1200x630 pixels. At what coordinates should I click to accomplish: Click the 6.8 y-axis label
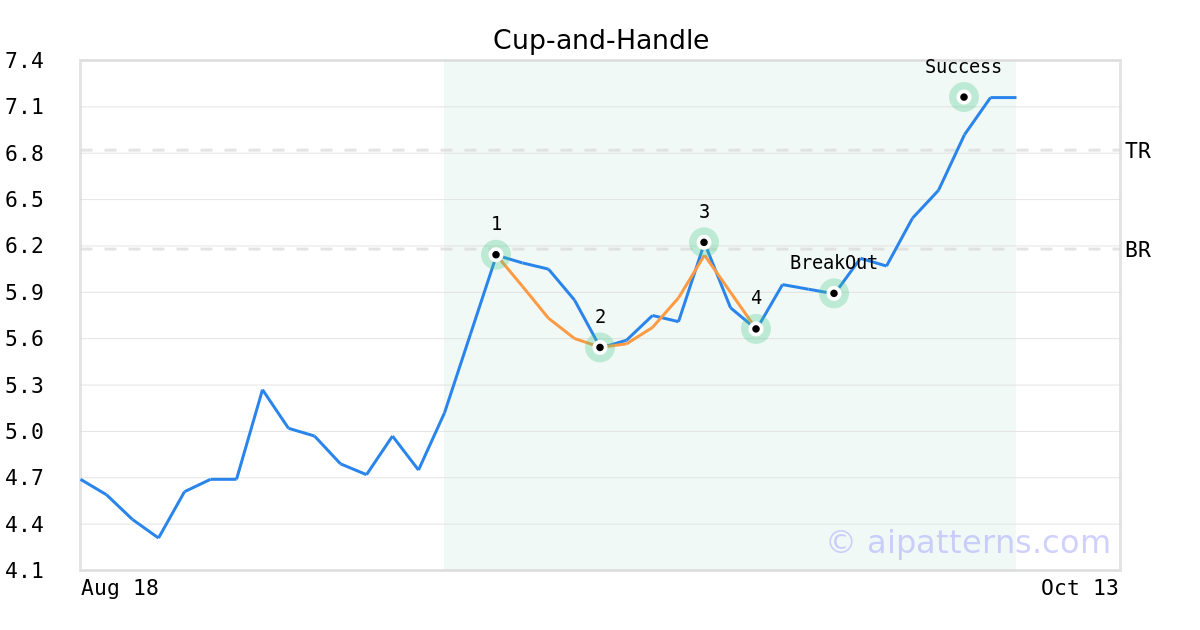pyautogui.click(x=24, y=154)
